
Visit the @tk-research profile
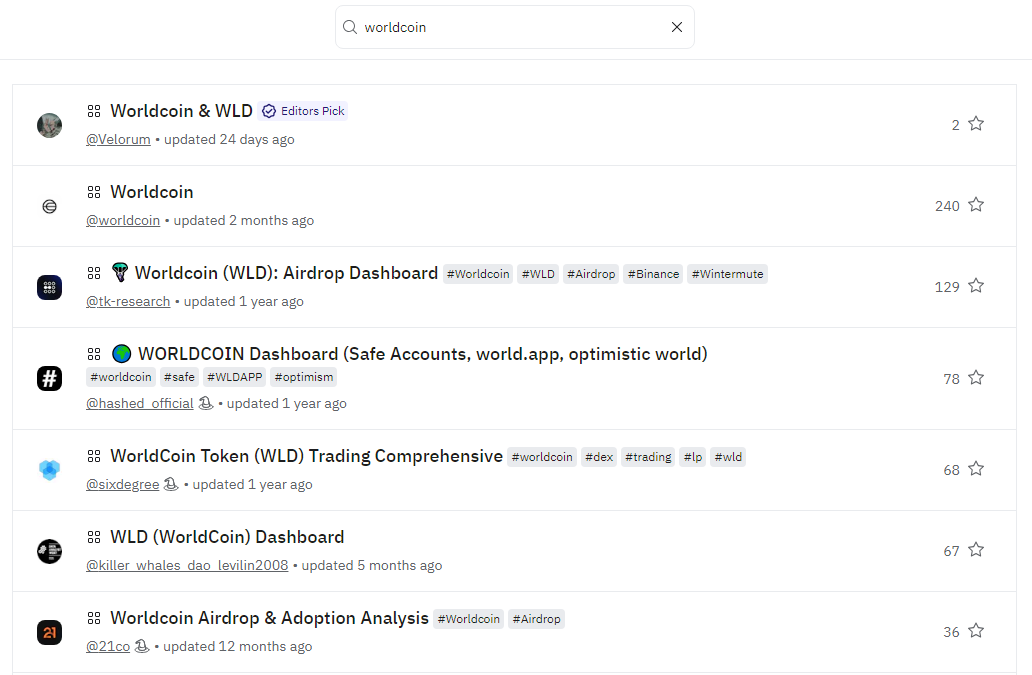128,301
